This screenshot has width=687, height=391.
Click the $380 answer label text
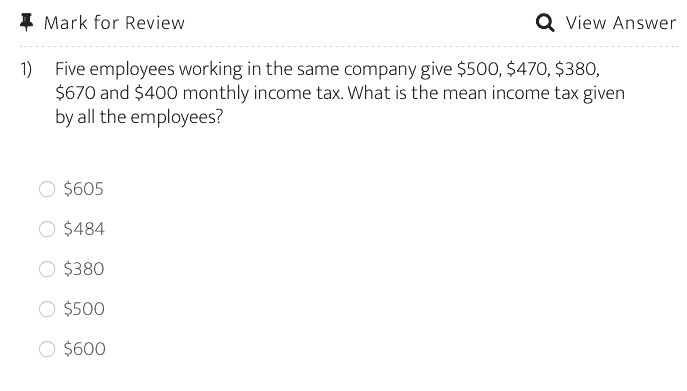coord(84,269)
